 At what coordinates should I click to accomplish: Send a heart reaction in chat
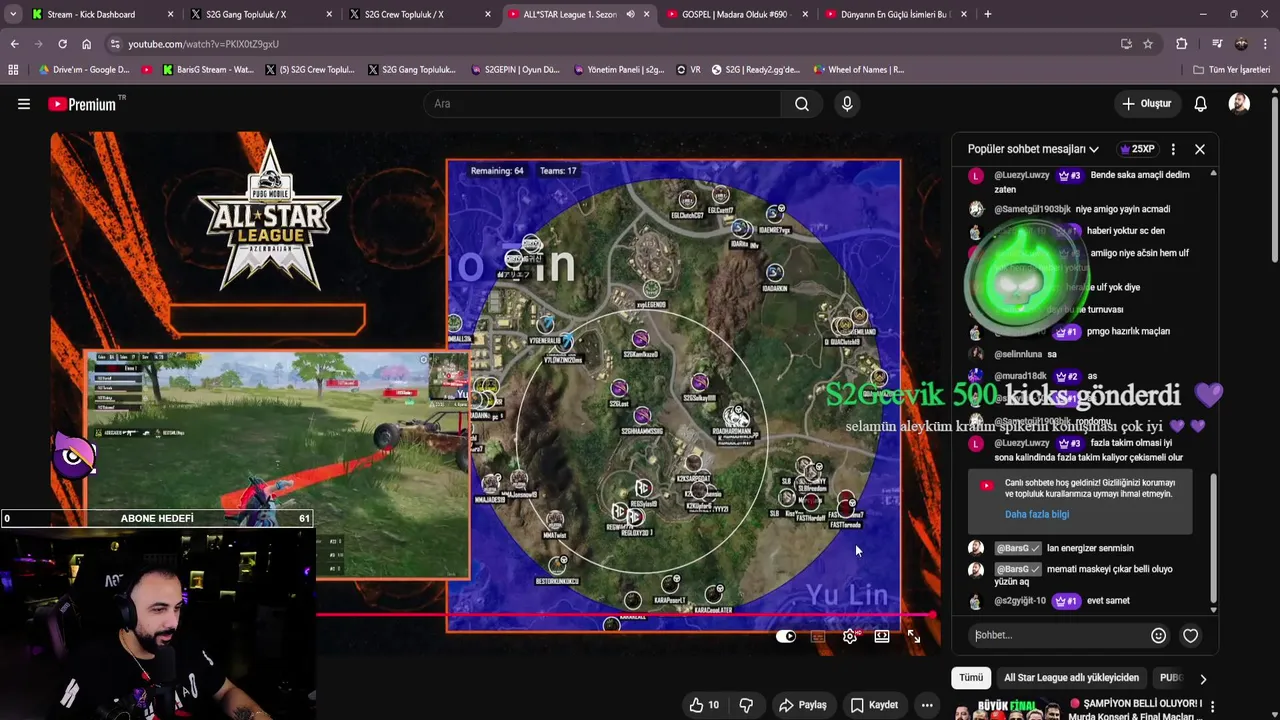[1190, 635]
